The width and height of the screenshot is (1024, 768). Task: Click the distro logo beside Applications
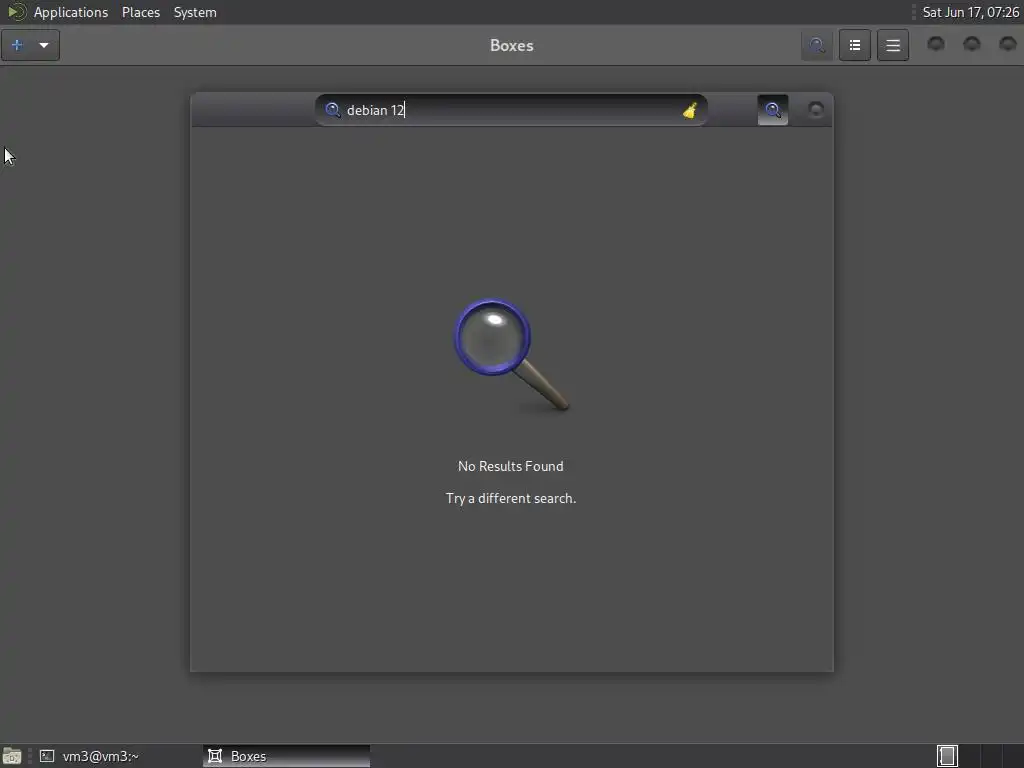coord(16,12)
